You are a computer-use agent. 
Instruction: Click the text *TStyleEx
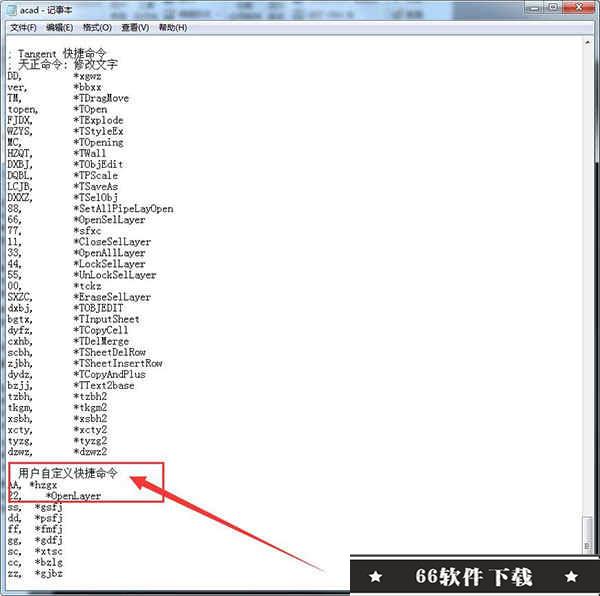tap(99, 131)
